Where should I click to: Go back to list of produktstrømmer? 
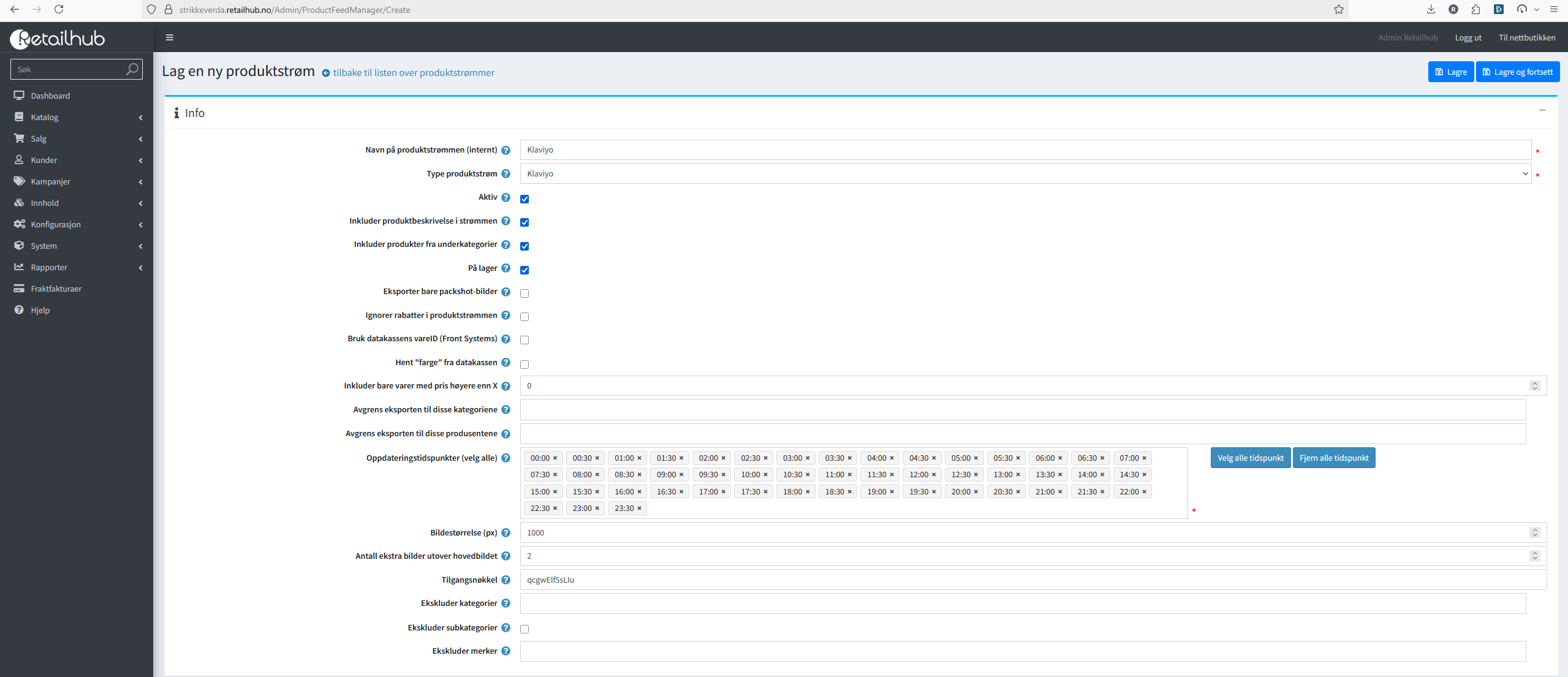tap(413, 73)
